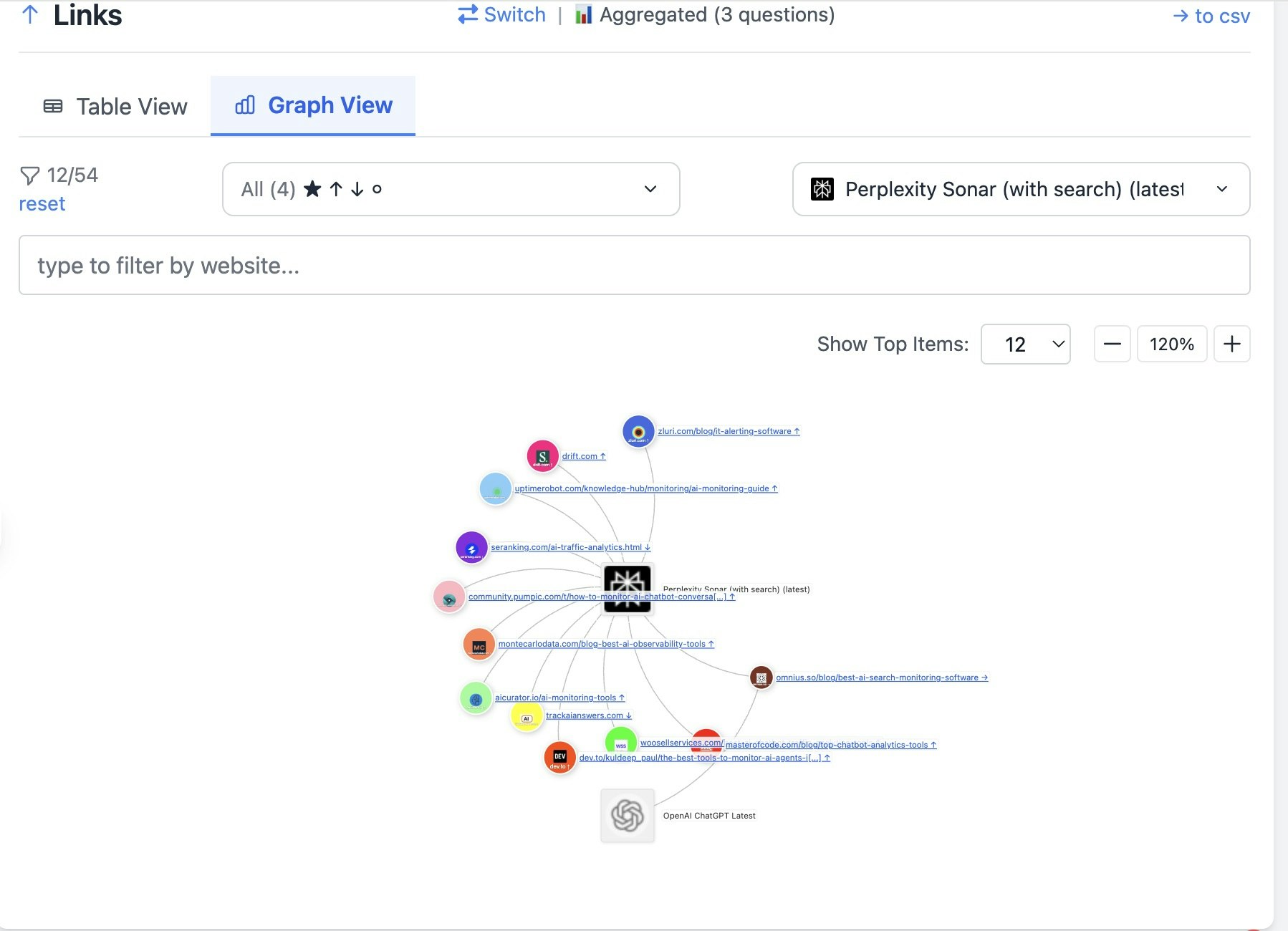Click the zluri.com node icon

coord(638,432)
